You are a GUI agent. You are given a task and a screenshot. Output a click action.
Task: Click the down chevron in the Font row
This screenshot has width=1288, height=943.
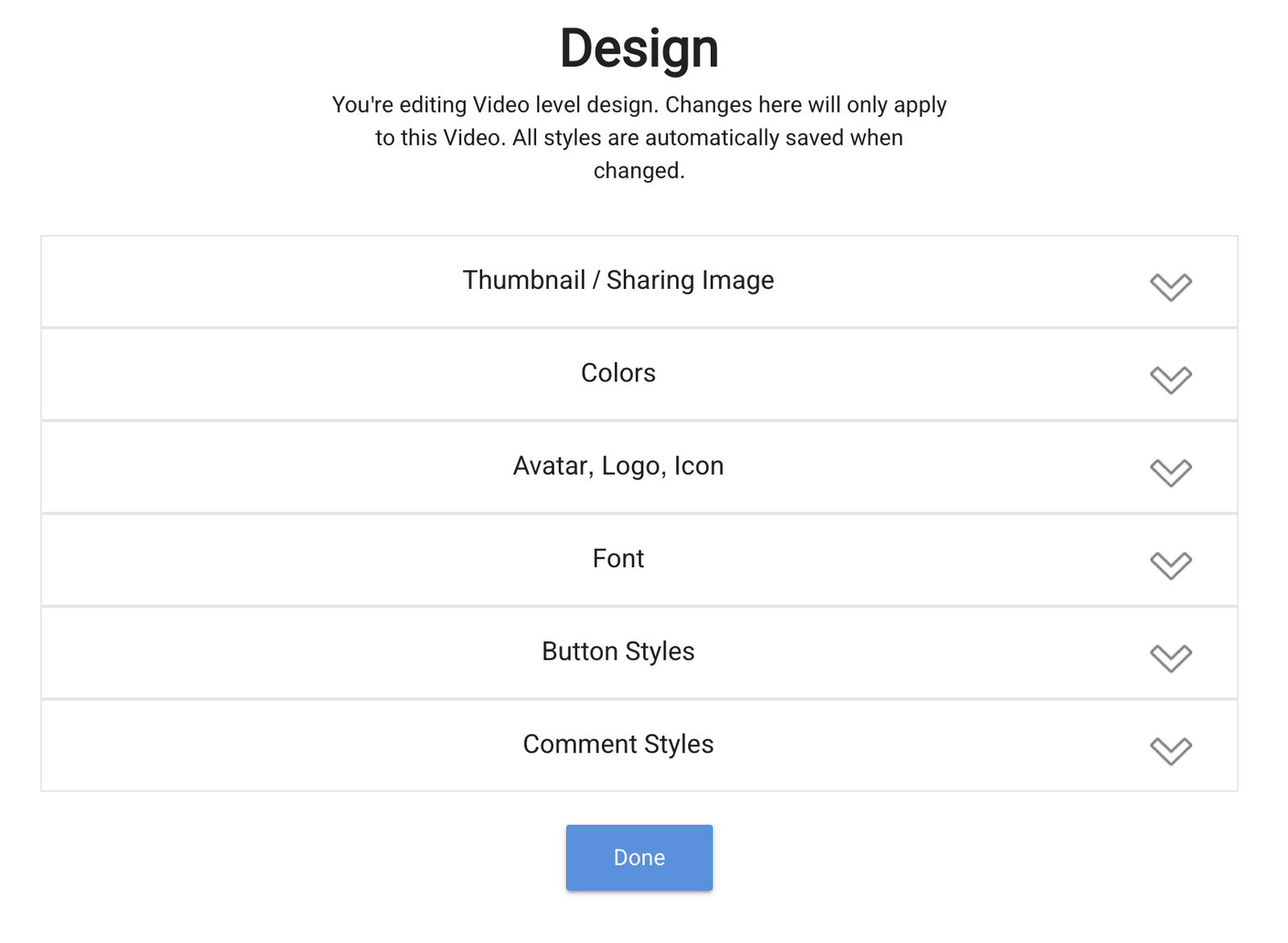click(1170, 564)
